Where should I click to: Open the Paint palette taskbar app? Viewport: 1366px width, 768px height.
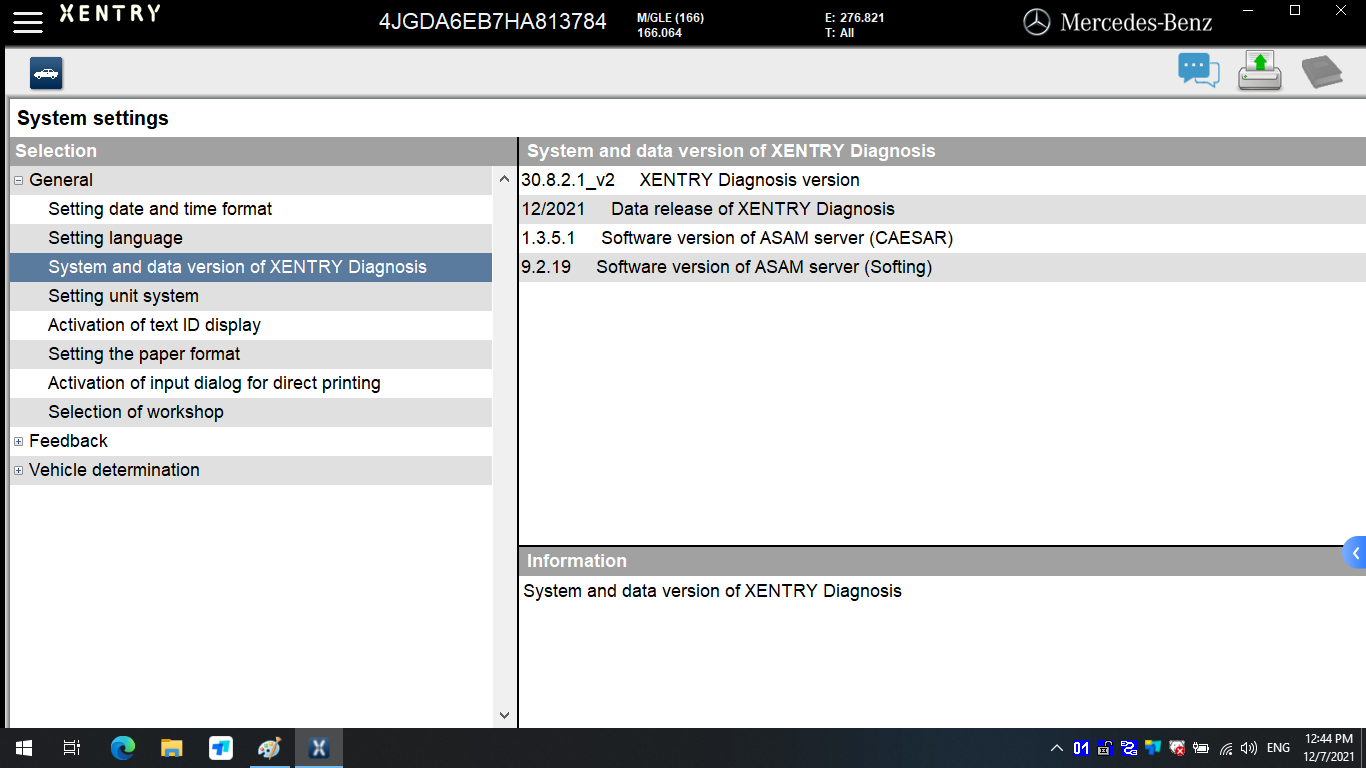pyautogui.click(x=269, y=748)
